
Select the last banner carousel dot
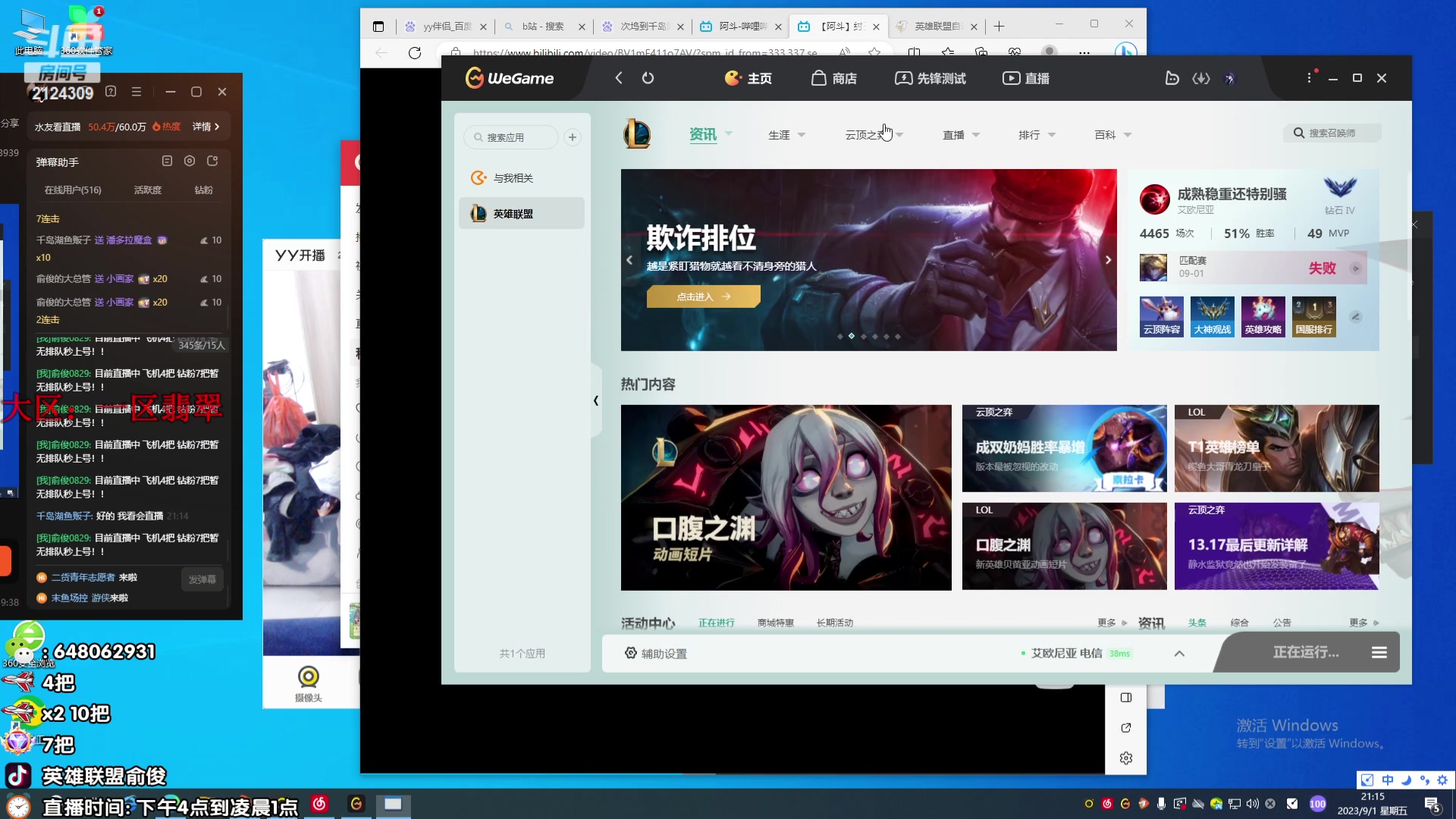pyautogui.click(x=898, y=336)
